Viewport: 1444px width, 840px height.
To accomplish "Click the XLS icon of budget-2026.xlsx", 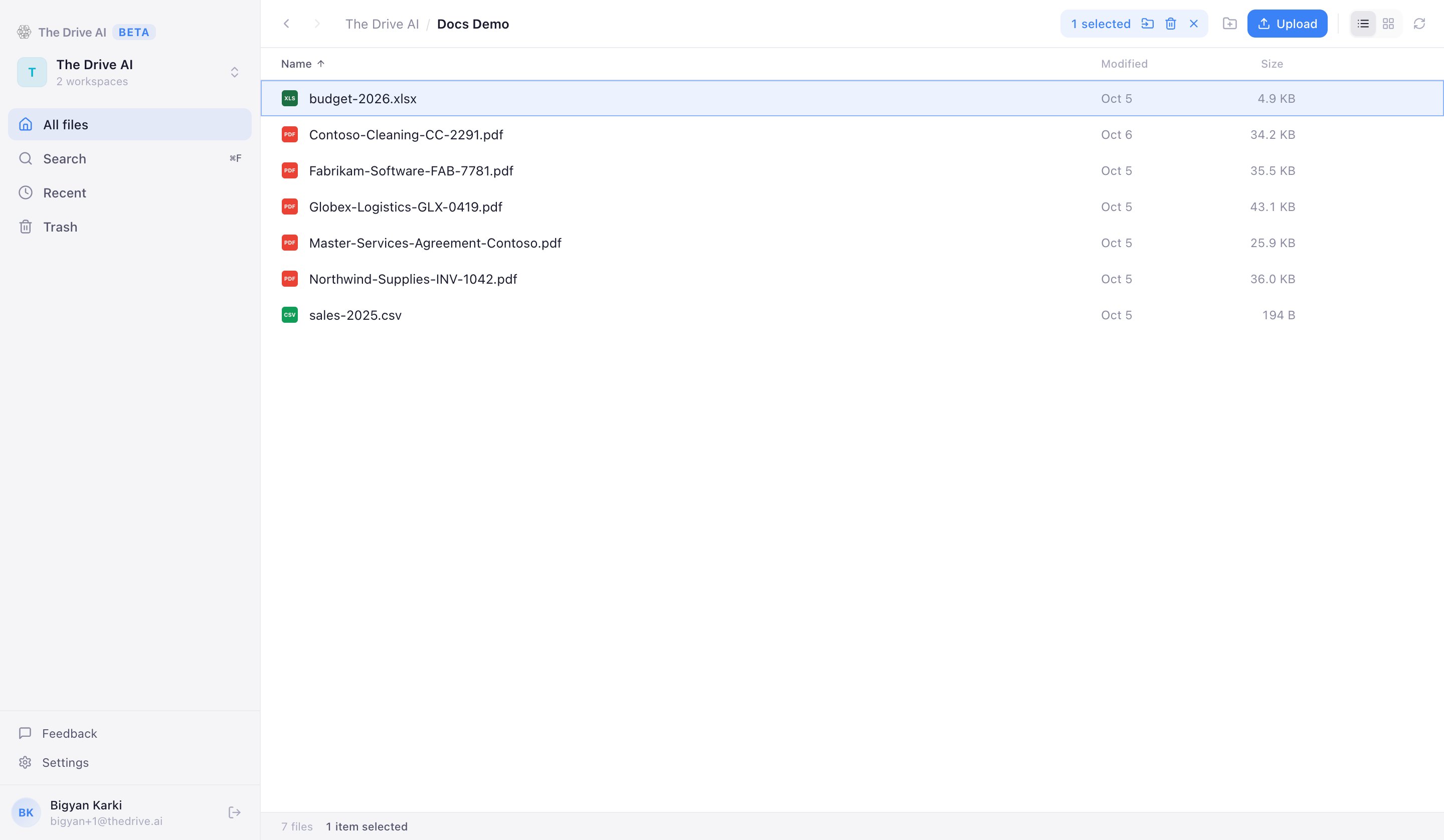I will click(290, 99).
